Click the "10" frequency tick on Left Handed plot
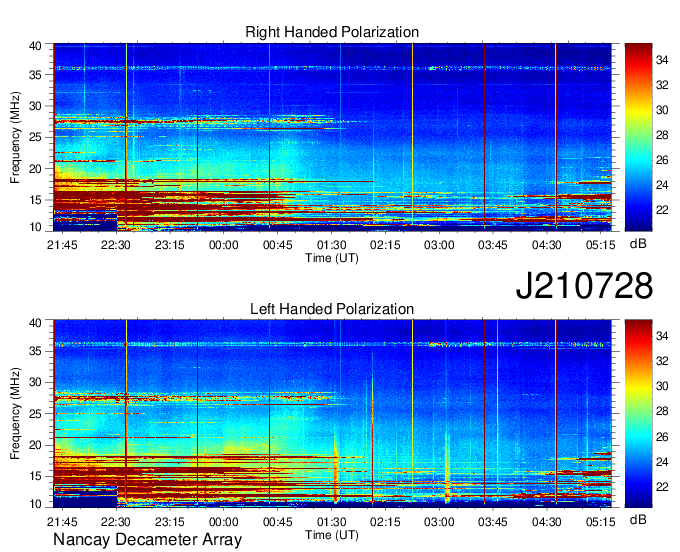Image resolution: width=680 pixels, height=552 pixels. (x=35, y=503)
